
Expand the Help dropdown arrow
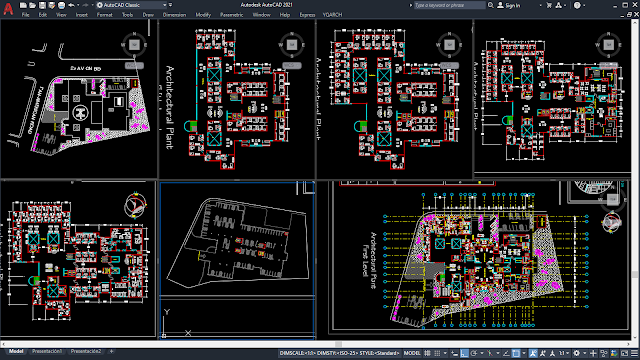point(584,5)
